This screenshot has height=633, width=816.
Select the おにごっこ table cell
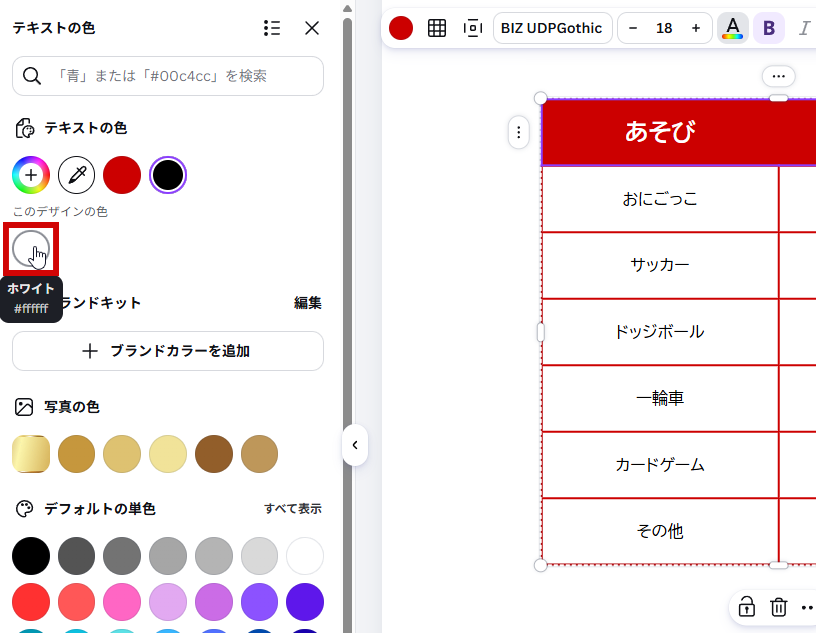pyautogui.click(x=660, y=199)
